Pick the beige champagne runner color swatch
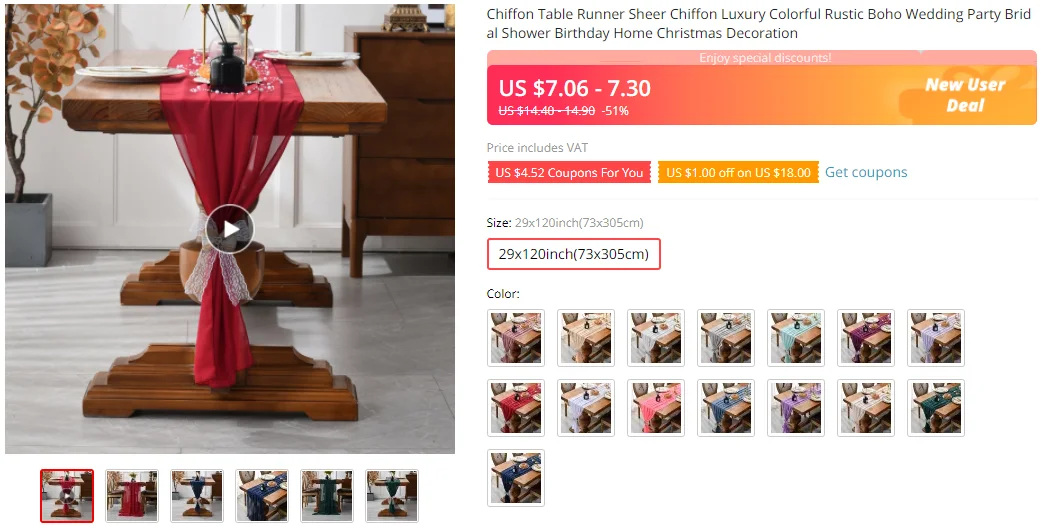Screen dimensions: 1041x526 (586, 337)
